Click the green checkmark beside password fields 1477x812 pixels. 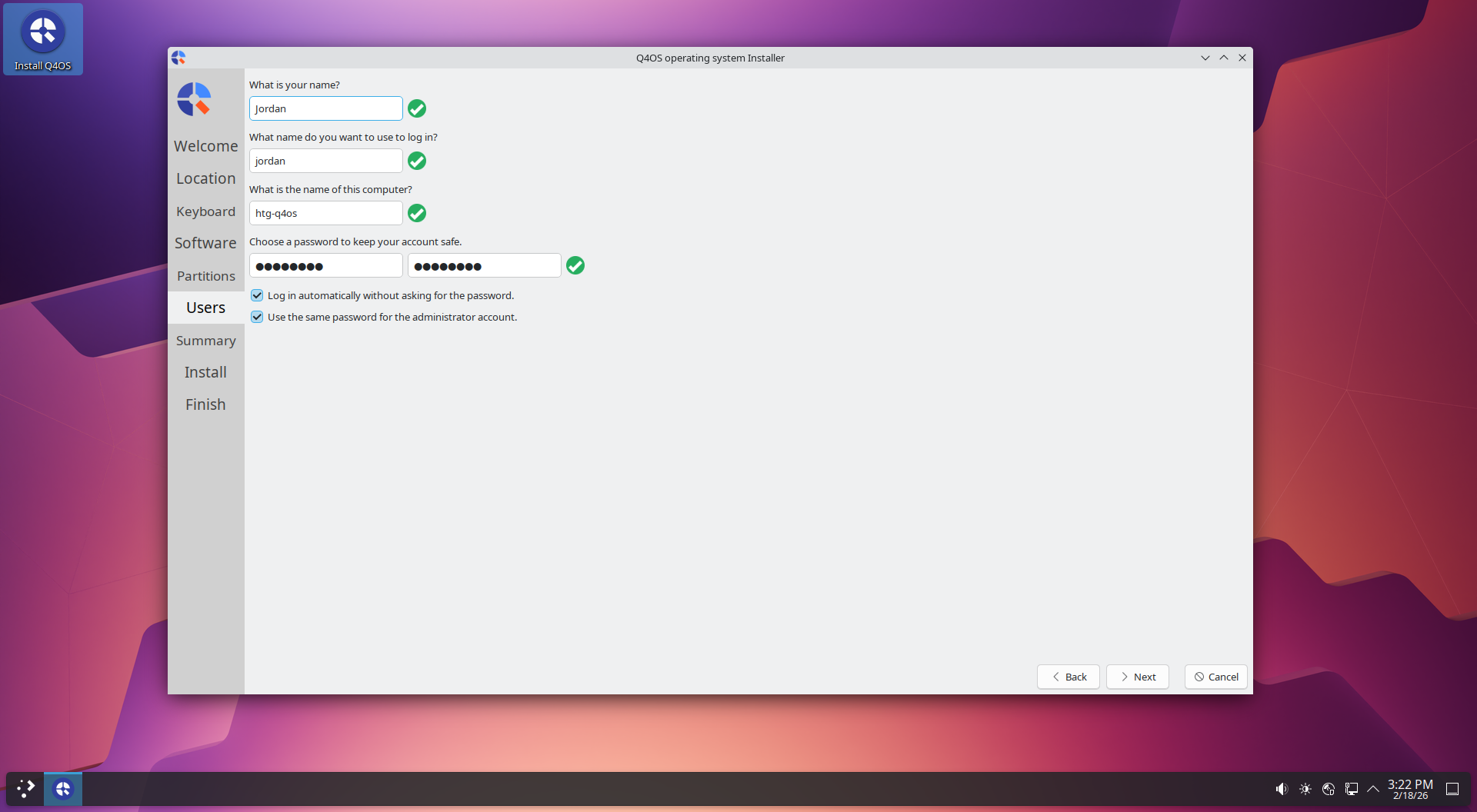tap(575, 265)
